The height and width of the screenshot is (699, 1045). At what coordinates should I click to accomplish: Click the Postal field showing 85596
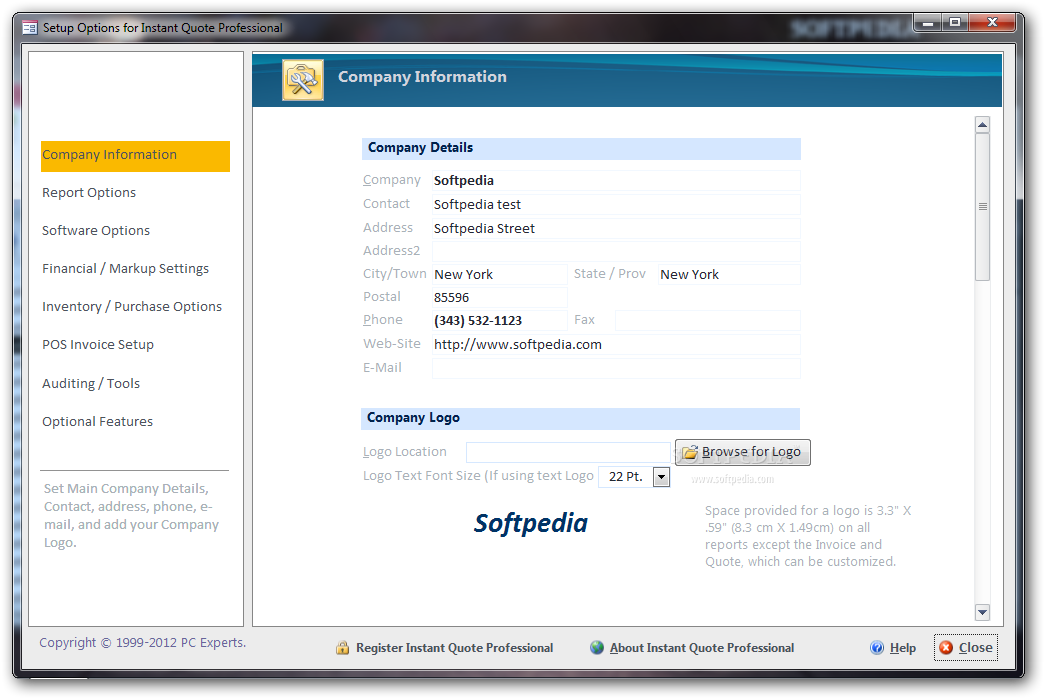coord(500,297)
